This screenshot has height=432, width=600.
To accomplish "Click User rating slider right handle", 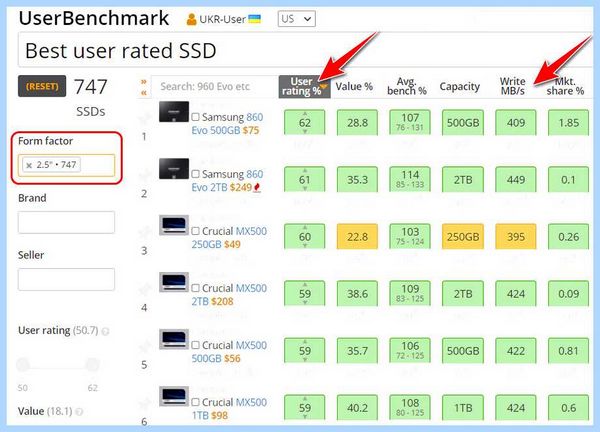I will click(x=93, y=365).
